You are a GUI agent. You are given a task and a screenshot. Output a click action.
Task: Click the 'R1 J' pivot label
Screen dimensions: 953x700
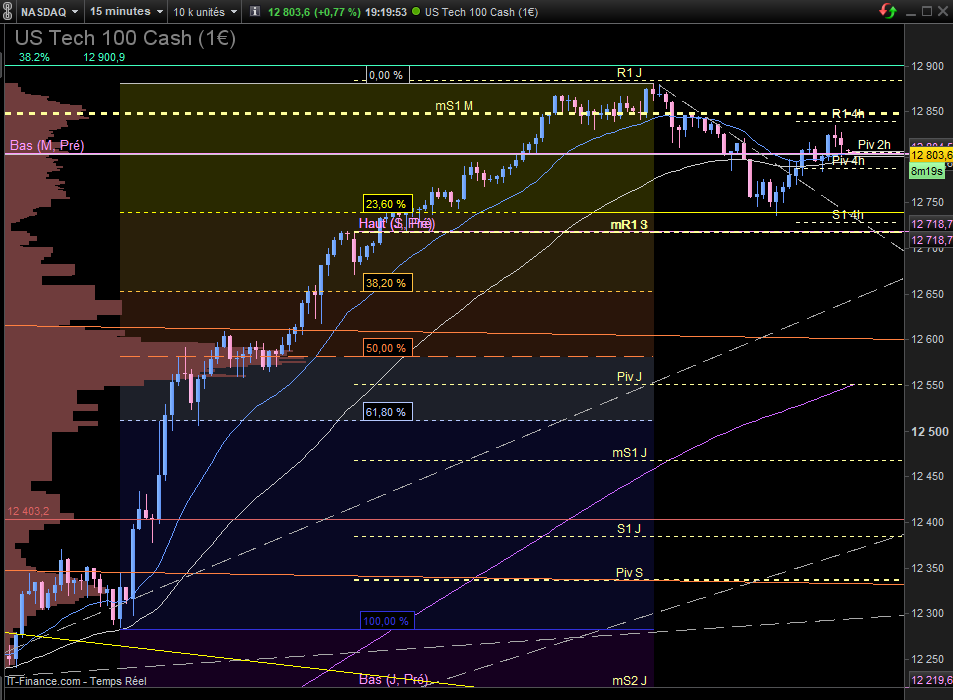tap(629, 73)
